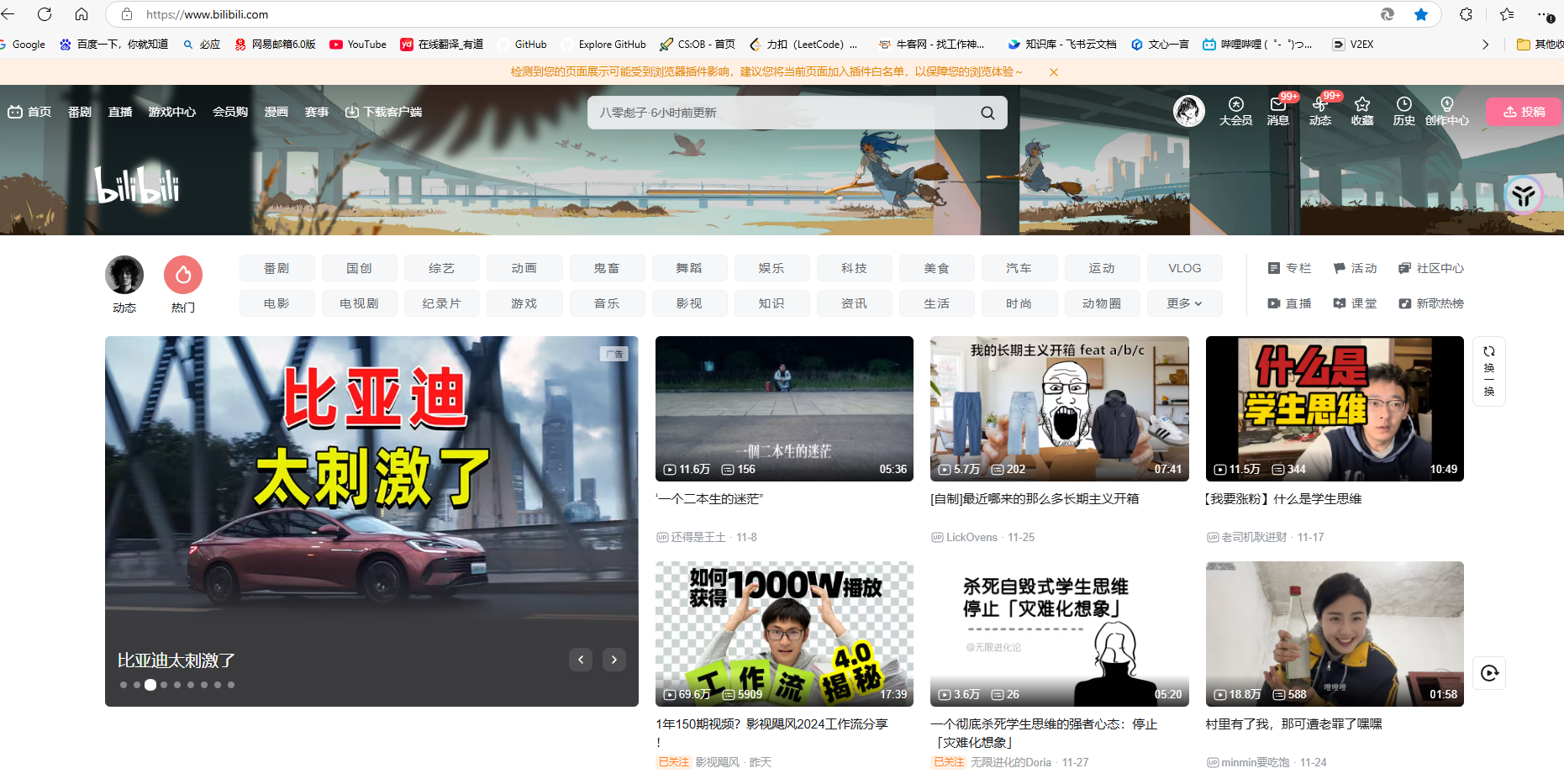Open the 比亚迪太刺激了 carousel banner
This screenshot has width=1564, height=784.
[x=371, y=521]
